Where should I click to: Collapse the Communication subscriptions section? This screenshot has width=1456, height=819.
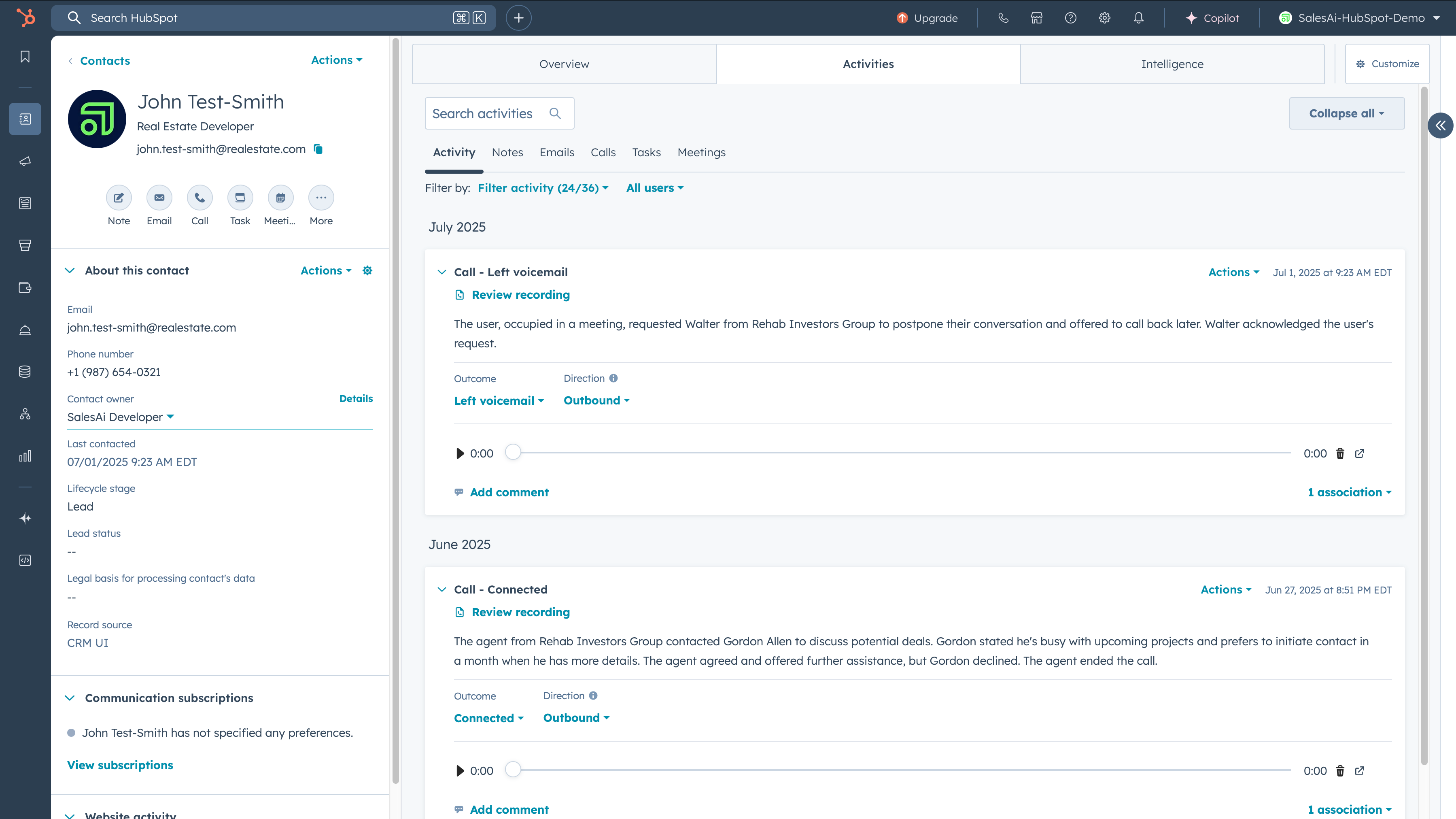pos(70,698)
